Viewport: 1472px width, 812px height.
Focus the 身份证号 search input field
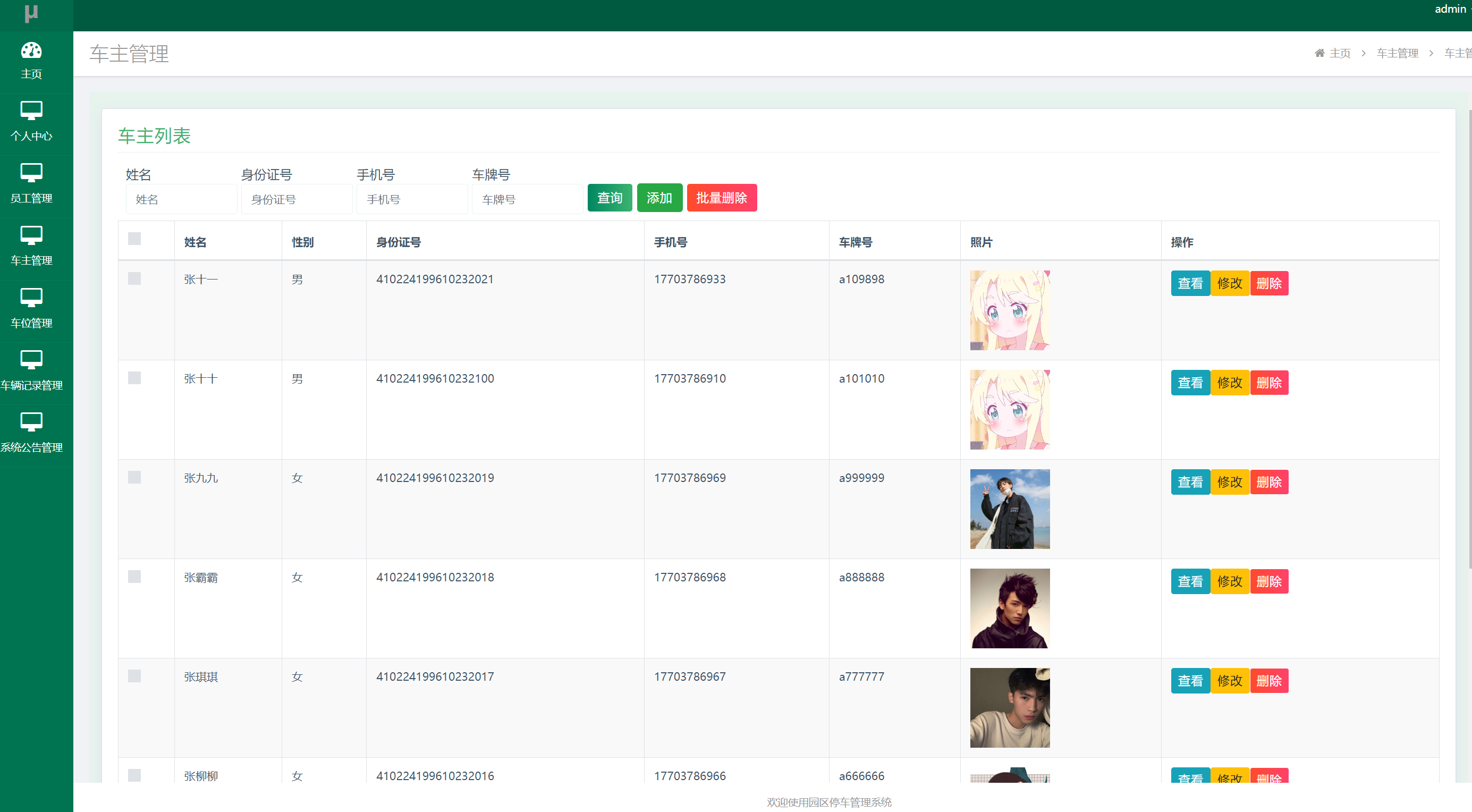point(297,199)
